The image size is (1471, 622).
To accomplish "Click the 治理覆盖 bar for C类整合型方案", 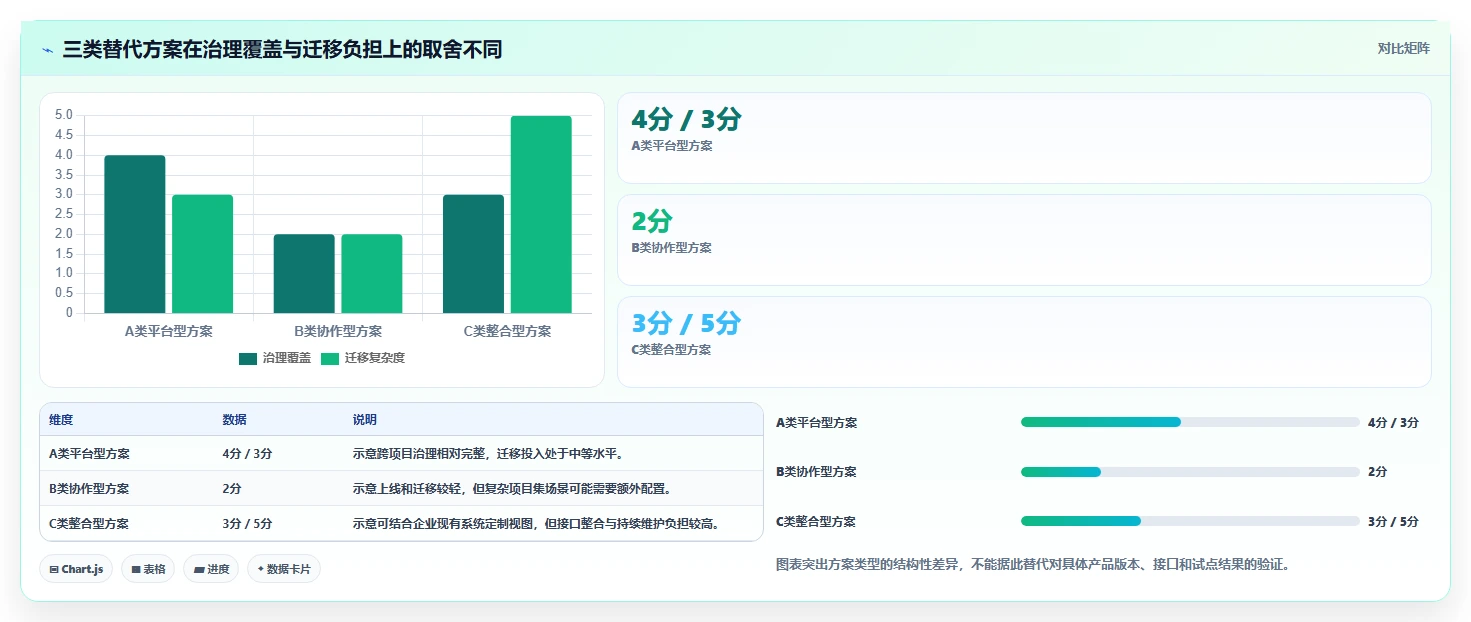I will [474, 254].
